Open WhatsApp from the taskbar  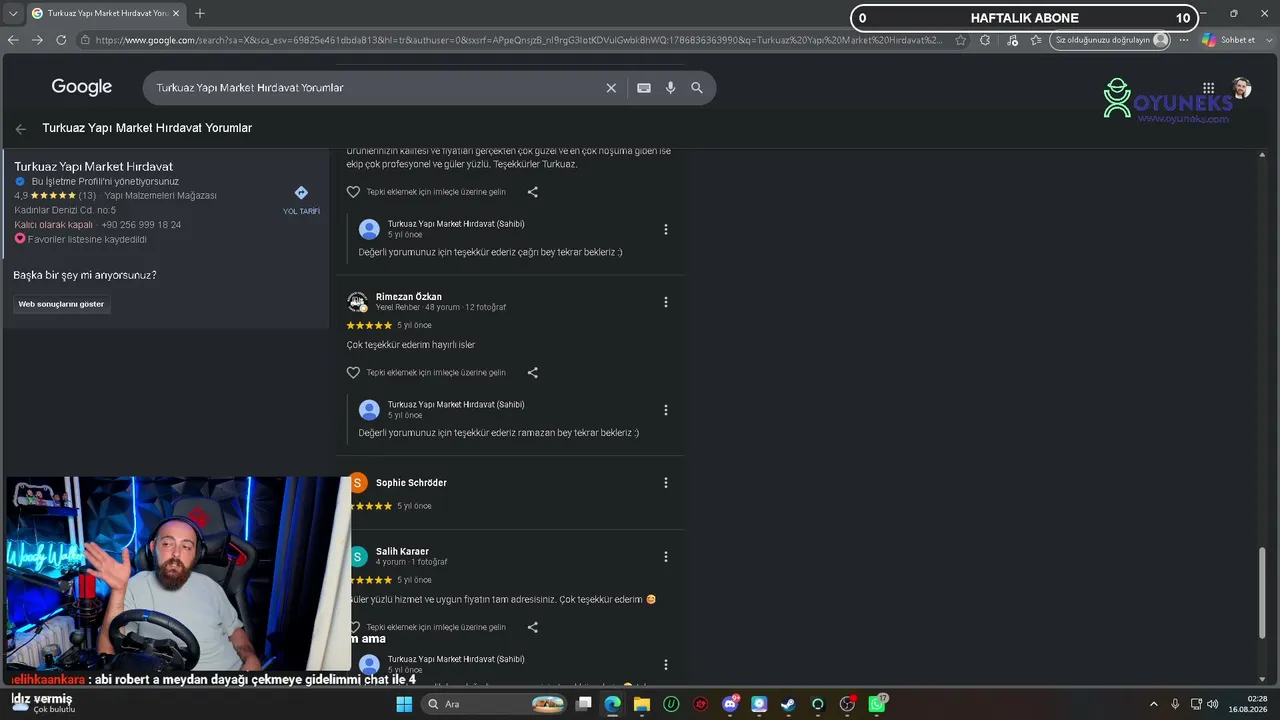click(877, 704)
